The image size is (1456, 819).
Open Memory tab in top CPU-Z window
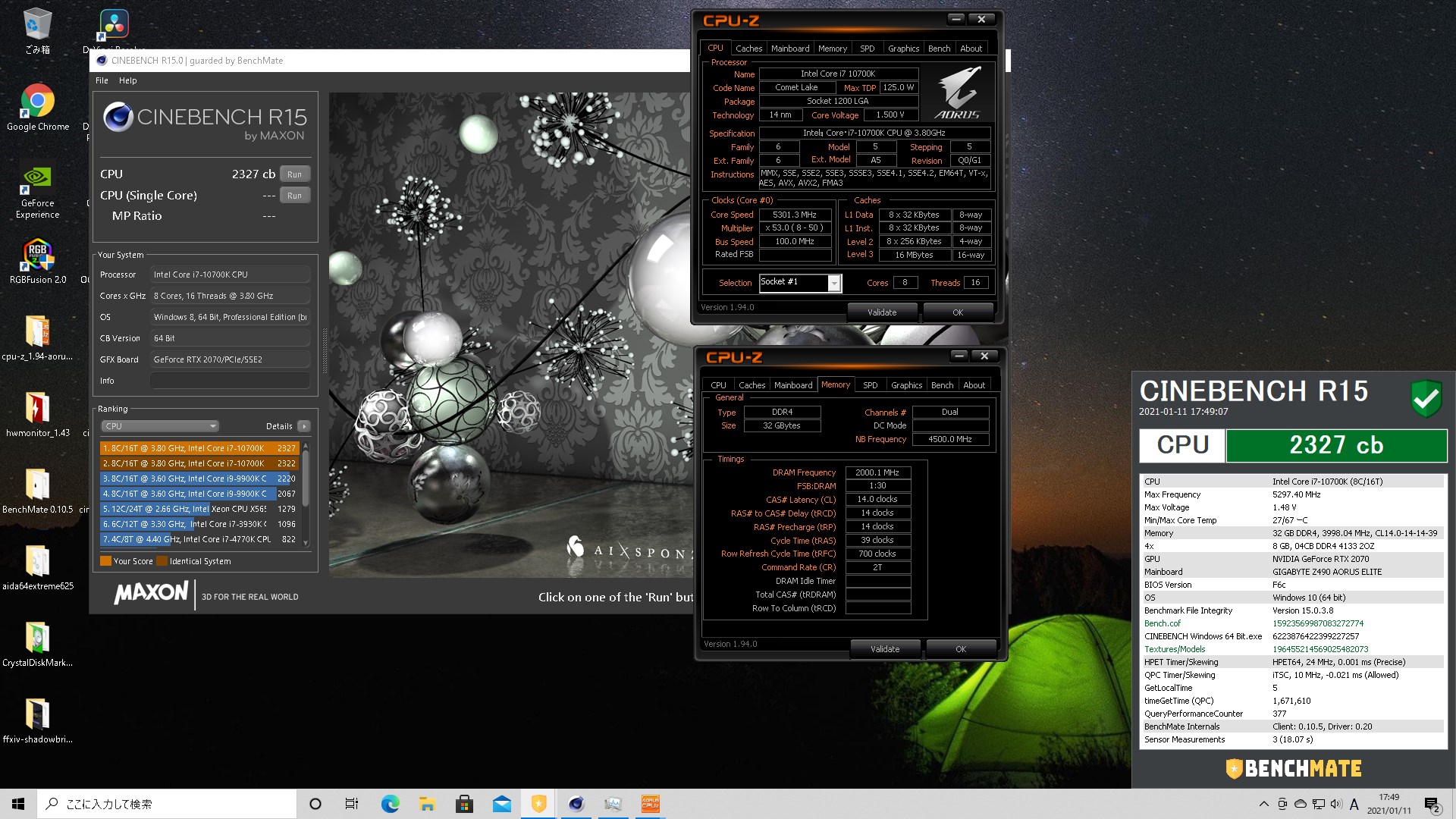click(x=833, y=49)
